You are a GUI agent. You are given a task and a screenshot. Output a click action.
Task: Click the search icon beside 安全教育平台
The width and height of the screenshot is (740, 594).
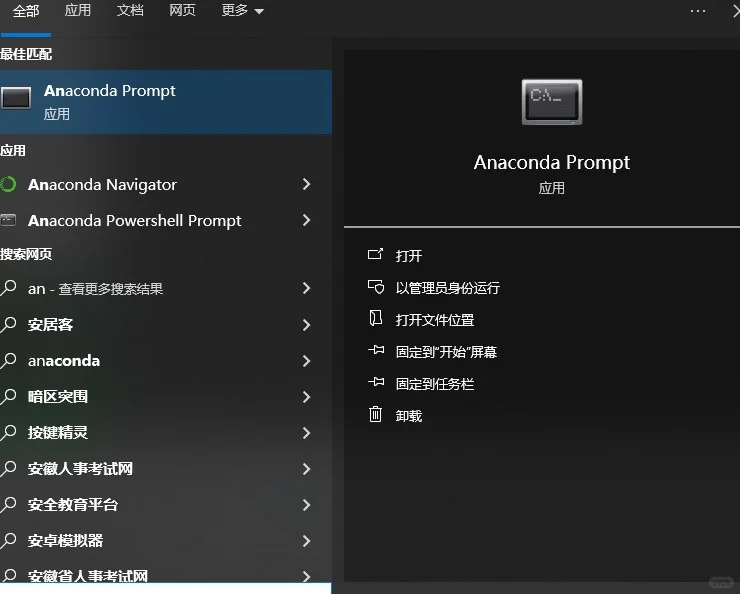pos(8,504)
